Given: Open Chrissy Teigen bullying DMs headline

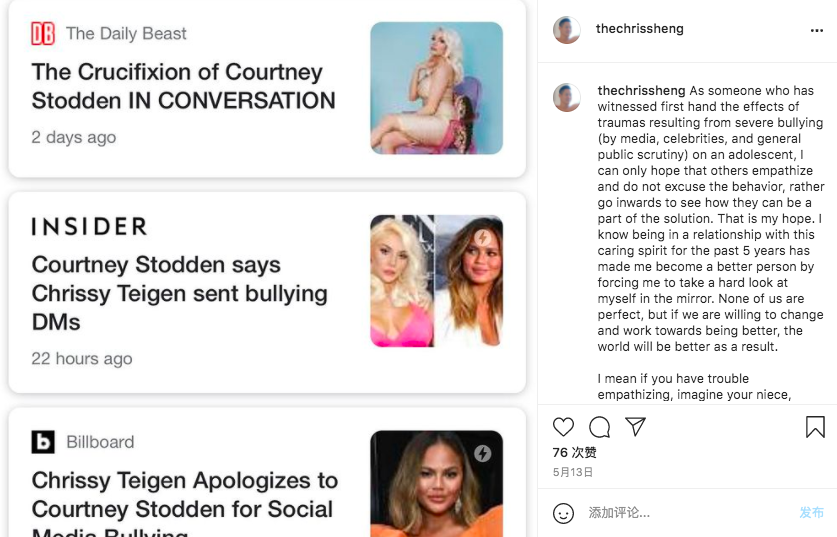Looking at the screenshot, I should [179, 294].
